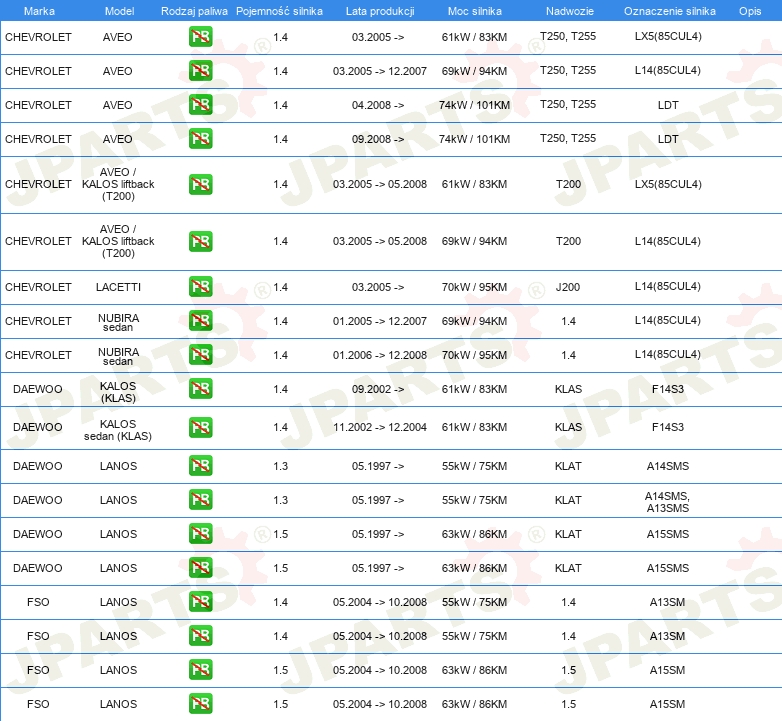Screen dimensions: 782x721
Task: Click the 11.2002 -> 12.2004 date cell
Action: pyautogui.click(x=380, y=427)
